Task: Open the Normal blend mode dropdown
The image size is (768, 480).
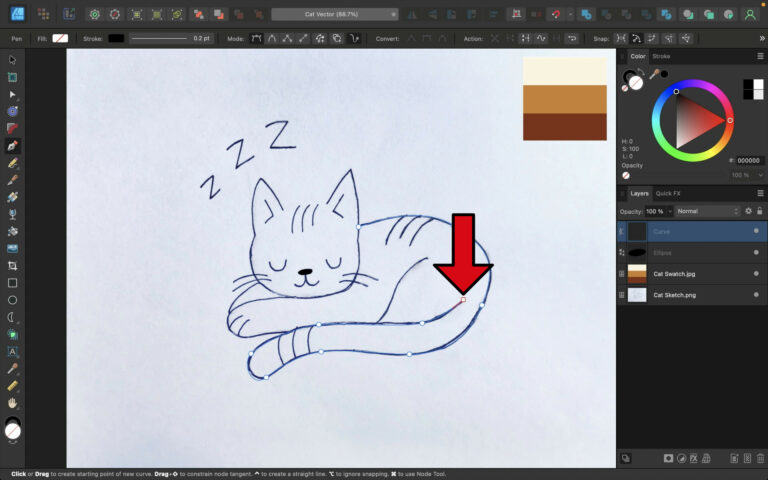Action: pos(708,211)
